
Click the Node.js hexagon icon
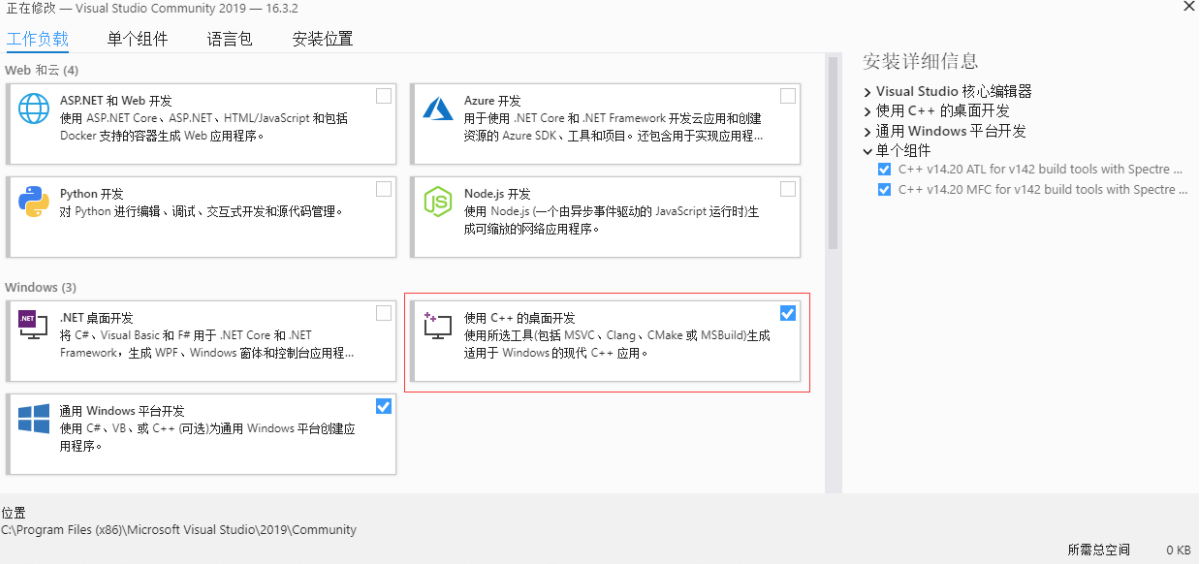[x=438, y=201]
